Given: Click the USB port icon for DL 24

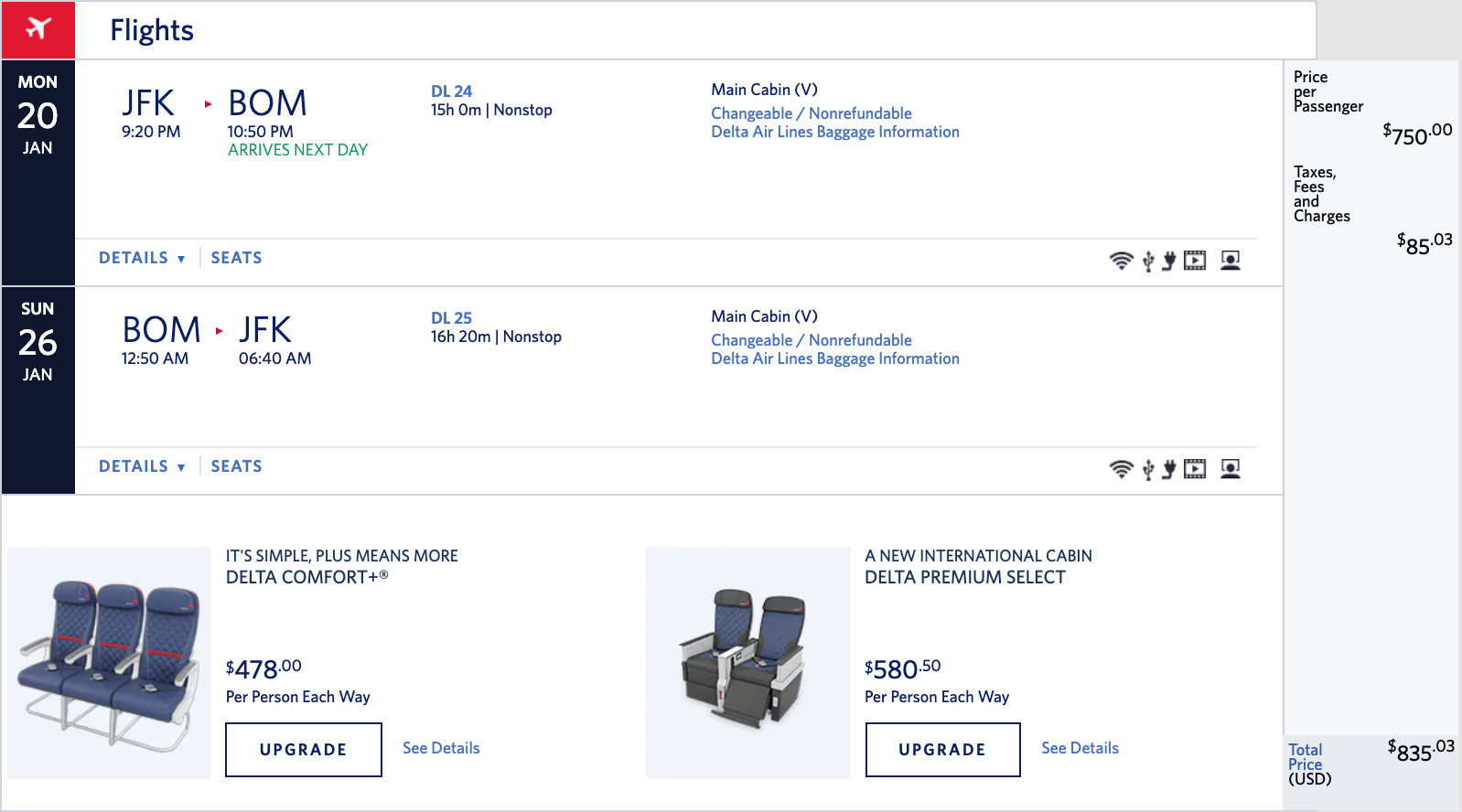Looking at the screenshot, I should point(1148,262).
